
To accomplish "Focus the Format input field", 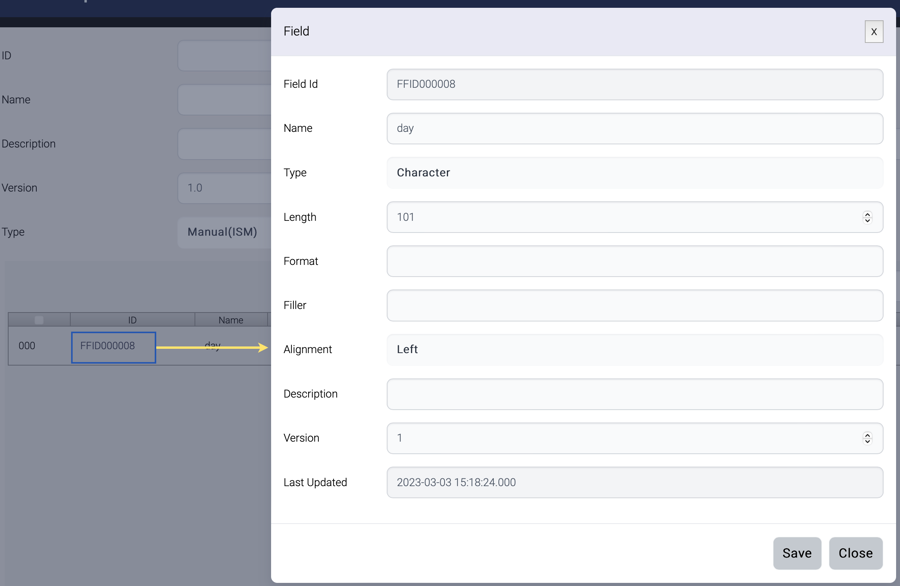I will pyautogui.click(x=634, y=261).
